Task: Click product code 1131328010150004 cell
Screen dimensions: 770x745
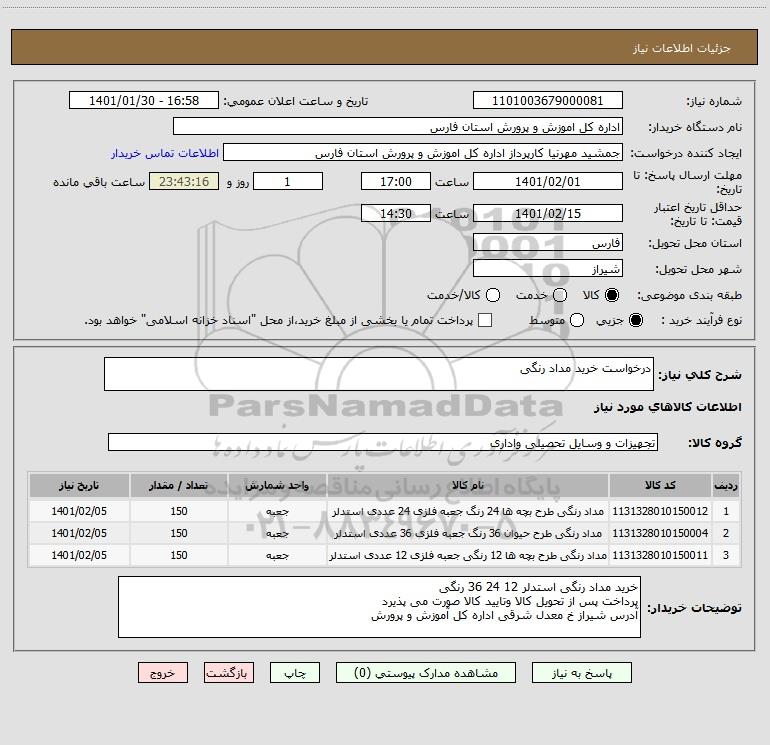Action: tap(660, 533)
